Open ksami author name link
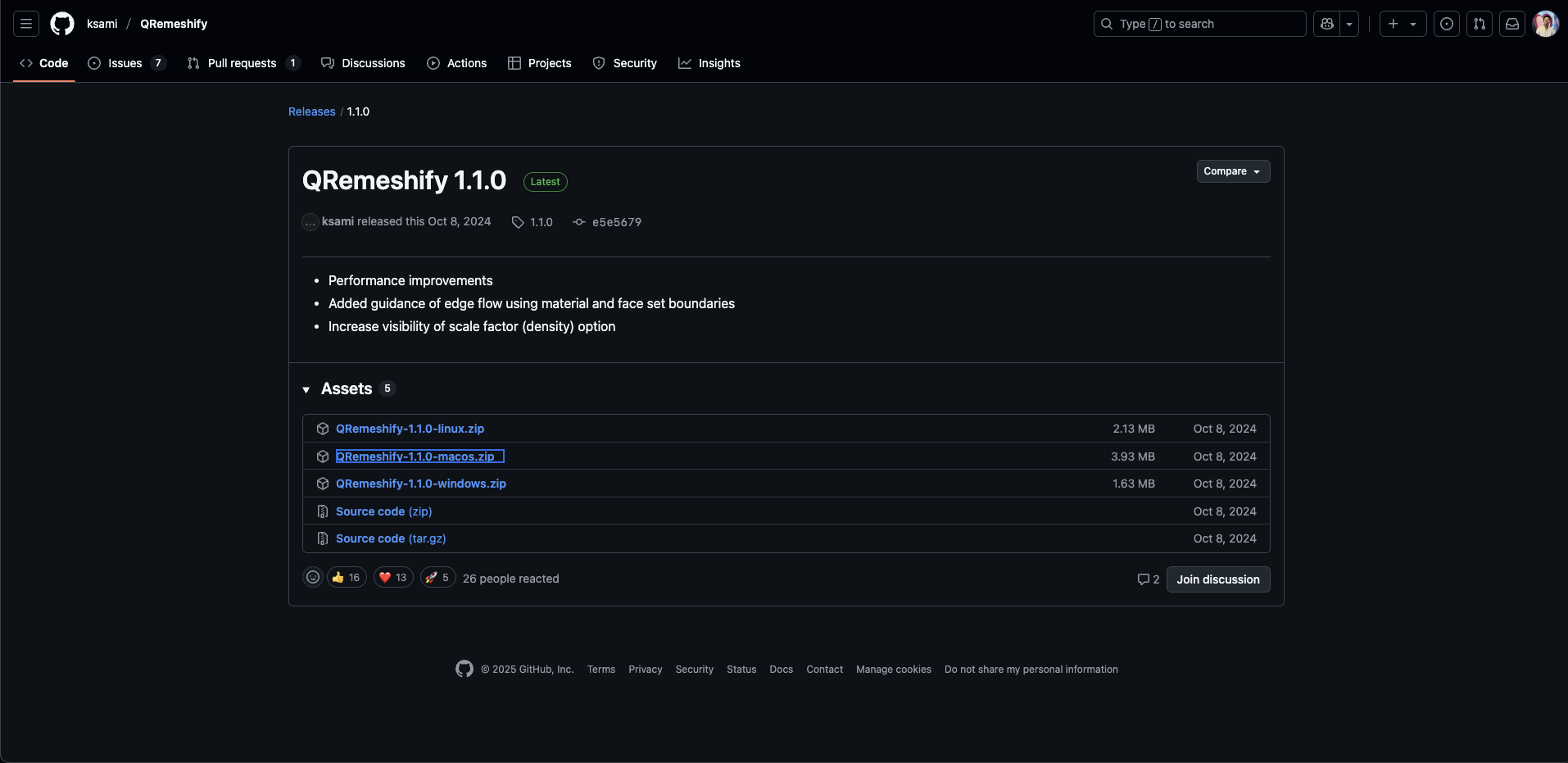Screen dimensions: 1568x763 338,221
